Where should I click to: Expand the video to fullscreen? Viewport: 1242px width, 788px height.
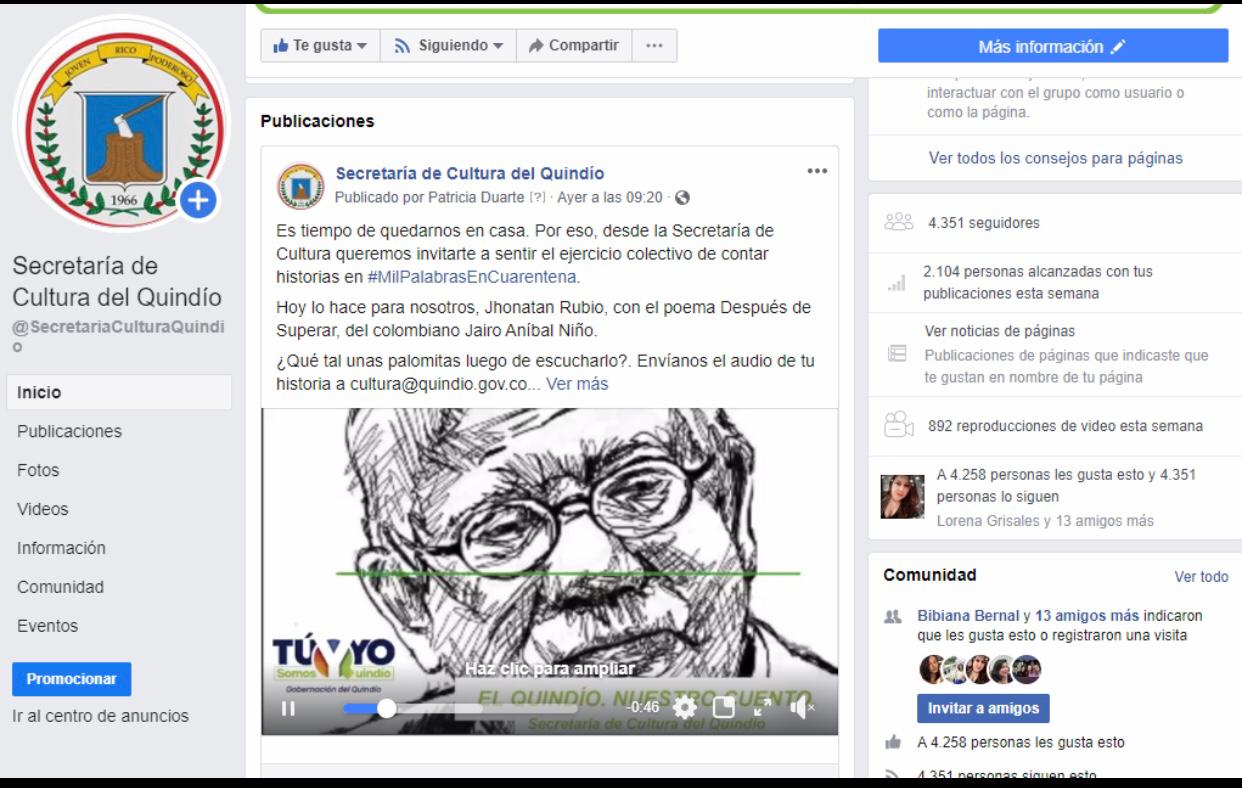click(x=762, y=707)
